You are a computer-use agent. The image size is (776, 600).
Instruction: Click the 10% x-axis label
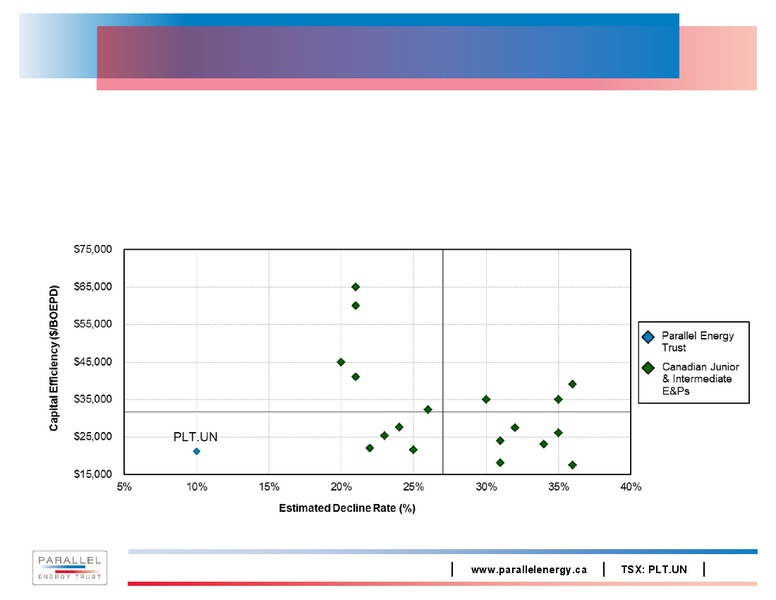[196, 487]
